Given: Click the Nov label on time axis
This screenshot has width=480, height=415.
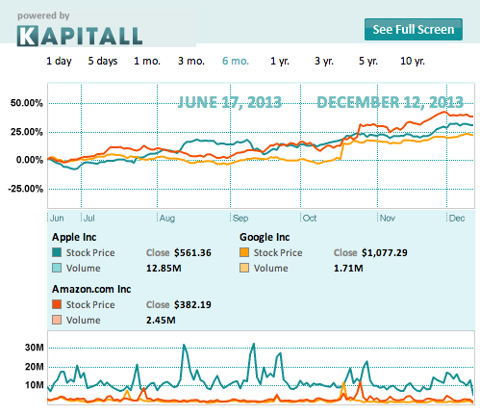Looking at the screenshot, I should 387,218.
